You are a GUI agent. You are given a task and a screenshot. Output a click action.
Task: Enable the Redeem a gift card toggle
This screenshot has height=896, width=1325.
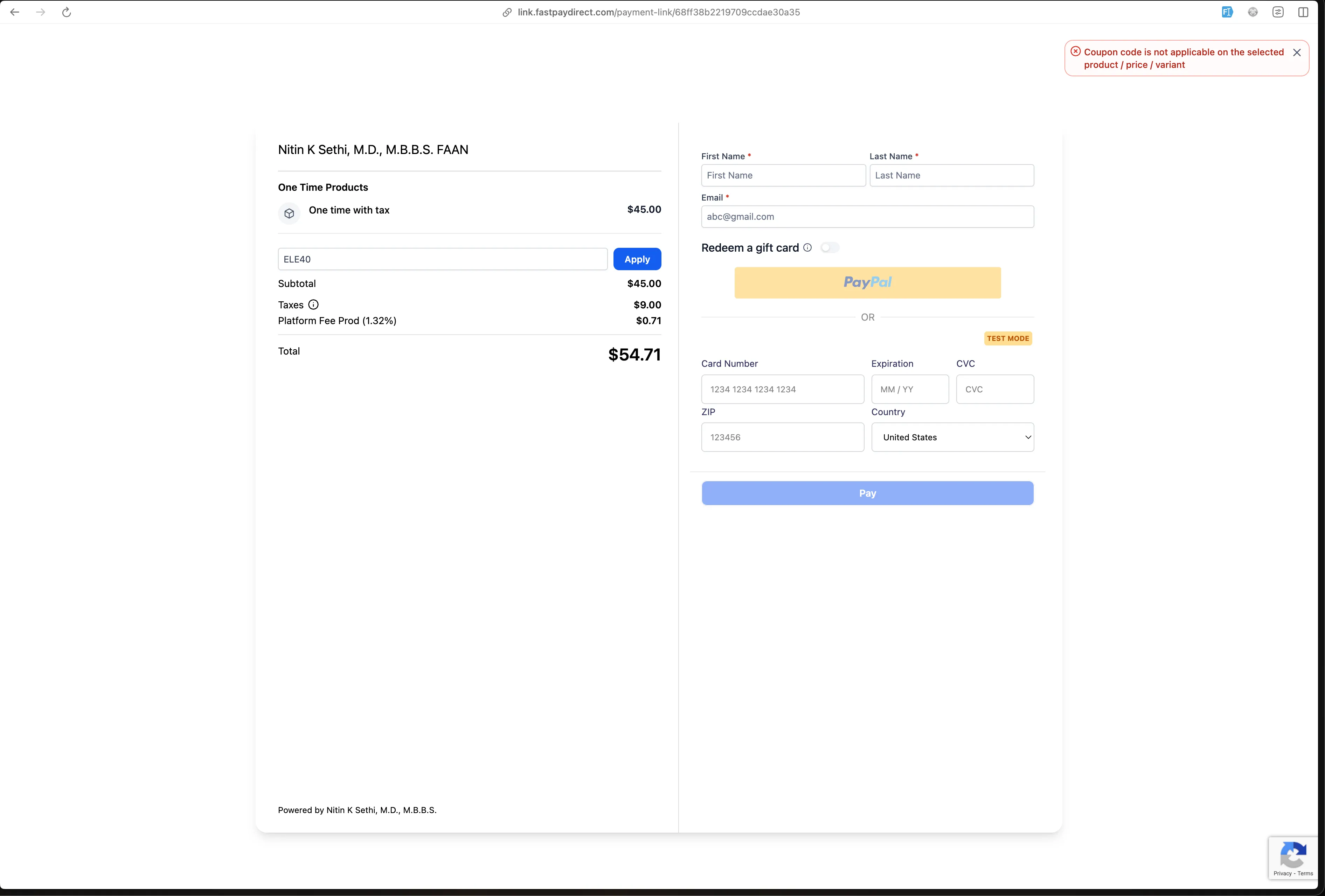pyautogui.click(x=830, y=247)
